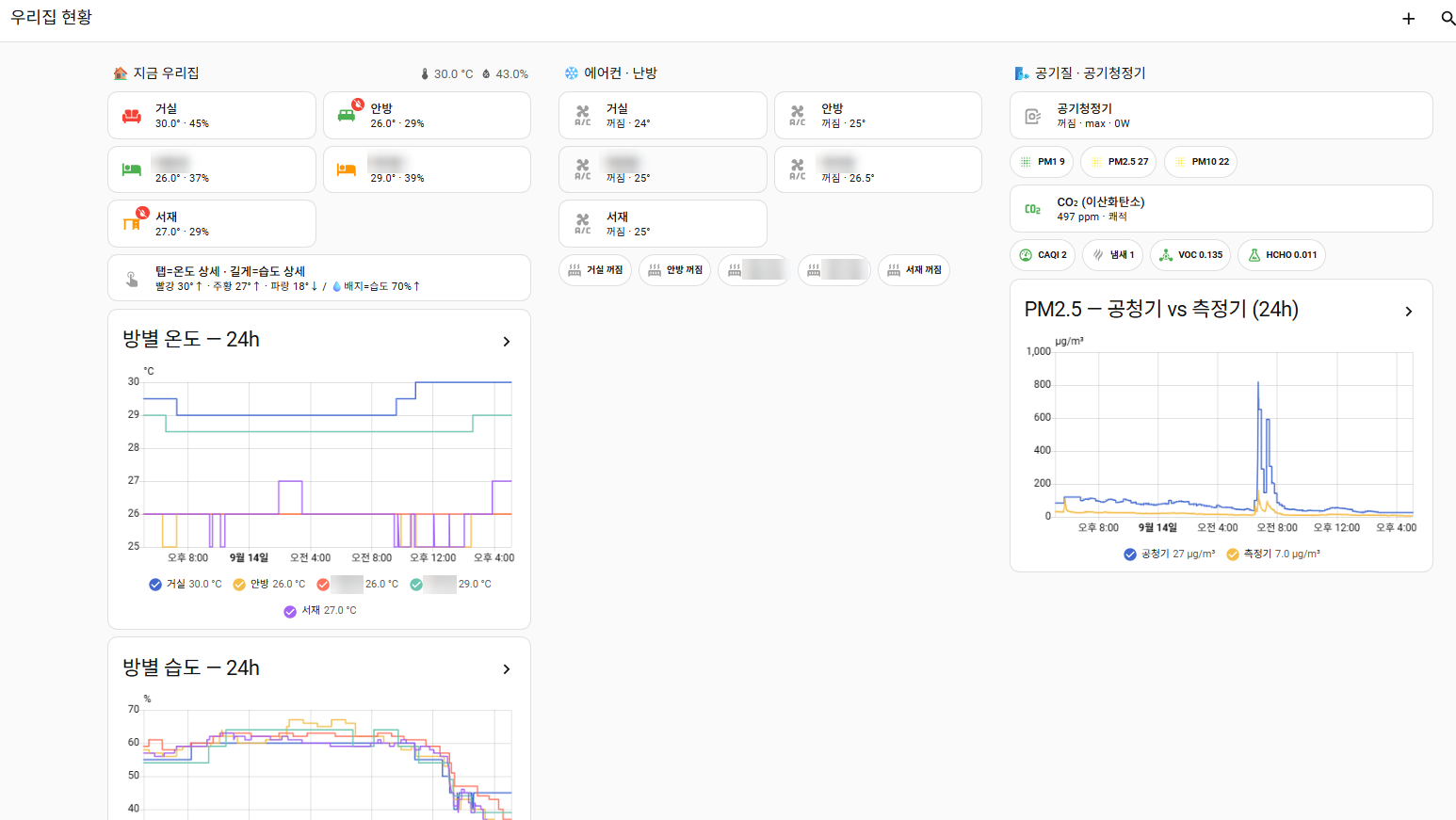Open search with the magnifier icon
The height and width of the screenshot is (820, 1456).
1448,19
